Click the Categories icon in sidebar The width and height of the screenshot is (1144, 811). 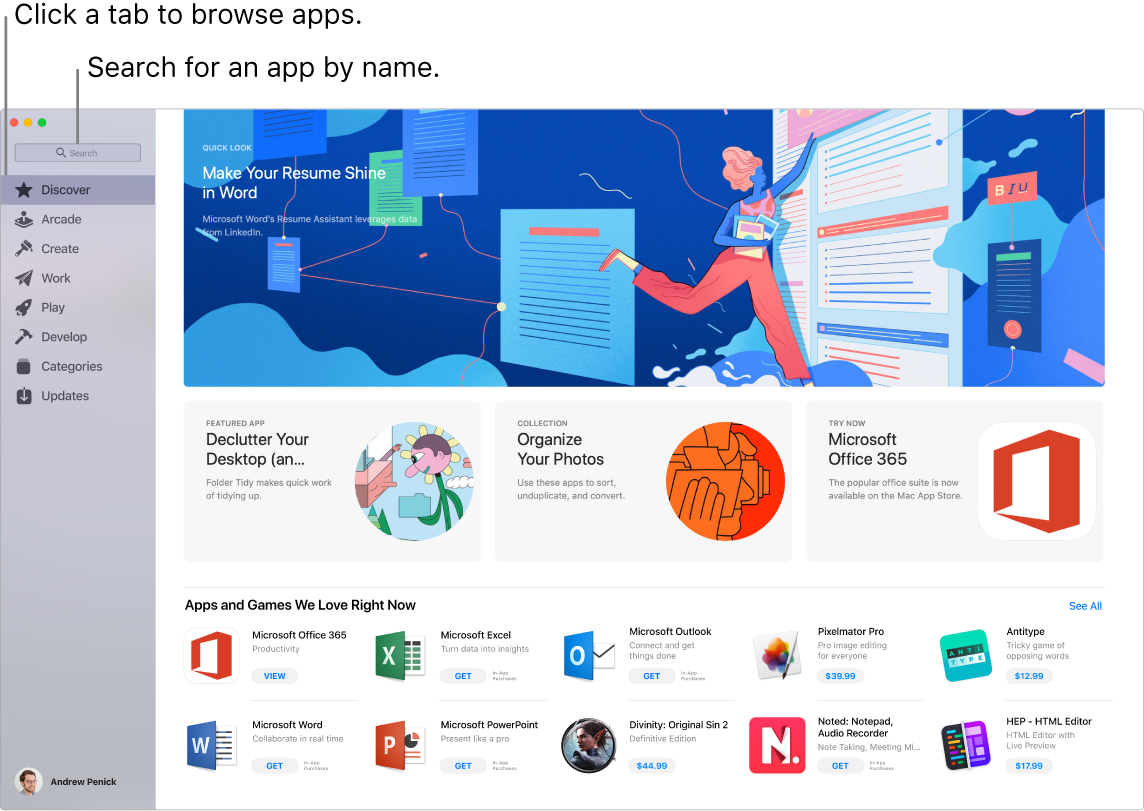click(x=24, y=366)
